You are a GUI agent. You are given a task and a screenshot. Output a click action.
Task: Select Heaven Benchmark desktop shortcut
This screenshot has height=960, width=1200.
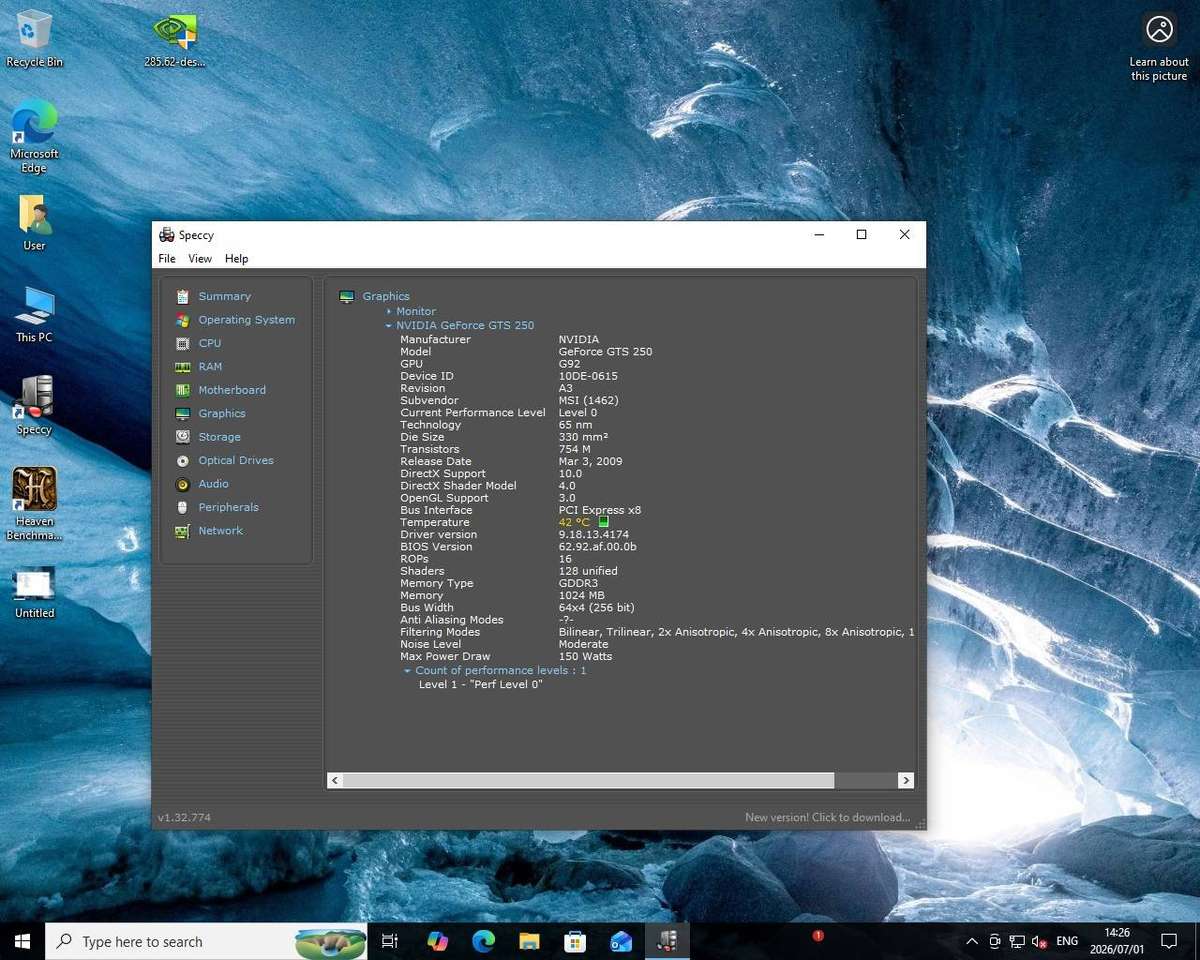point(34,504)
